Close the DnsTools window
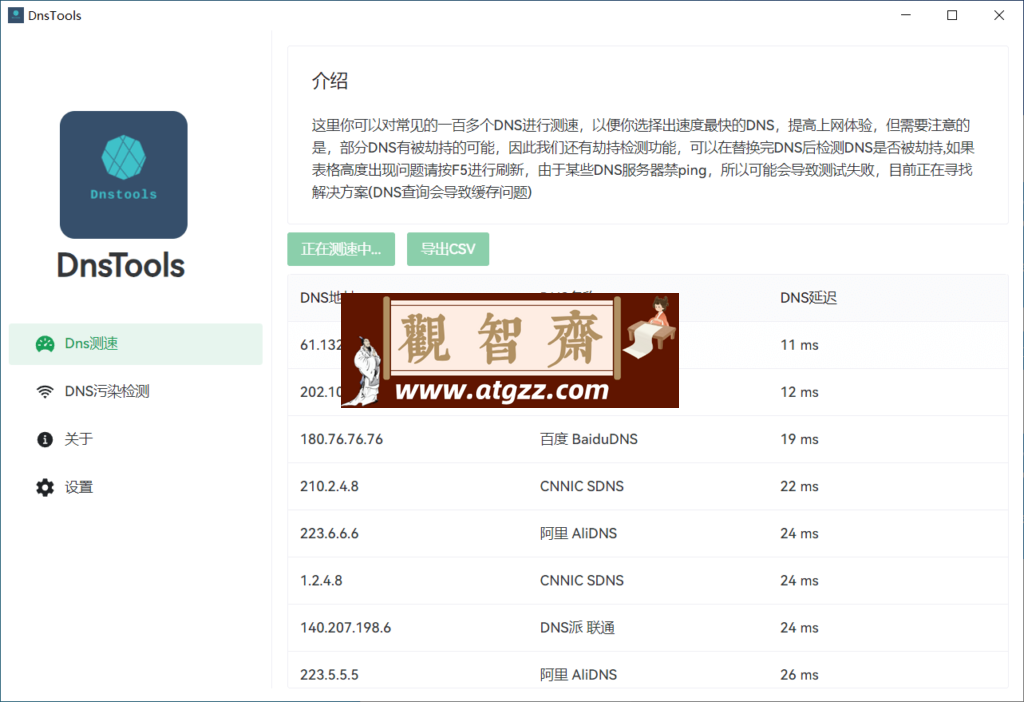The width and height of the screenshot is (1024, 702). 999,15
